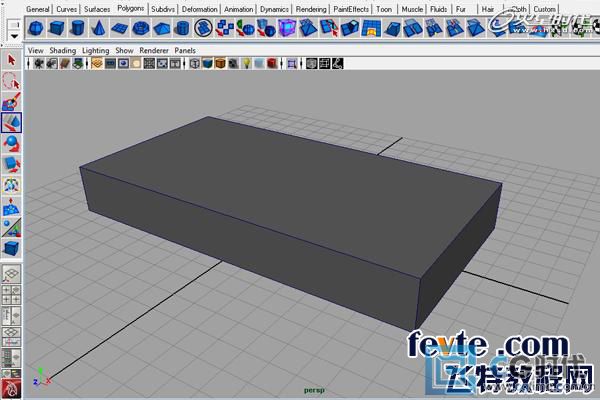Image resolution: width=600 pixels, height=400 pixels.
Task: Click the yellow-arch bridge shelf icon
Action: point(370,28)
